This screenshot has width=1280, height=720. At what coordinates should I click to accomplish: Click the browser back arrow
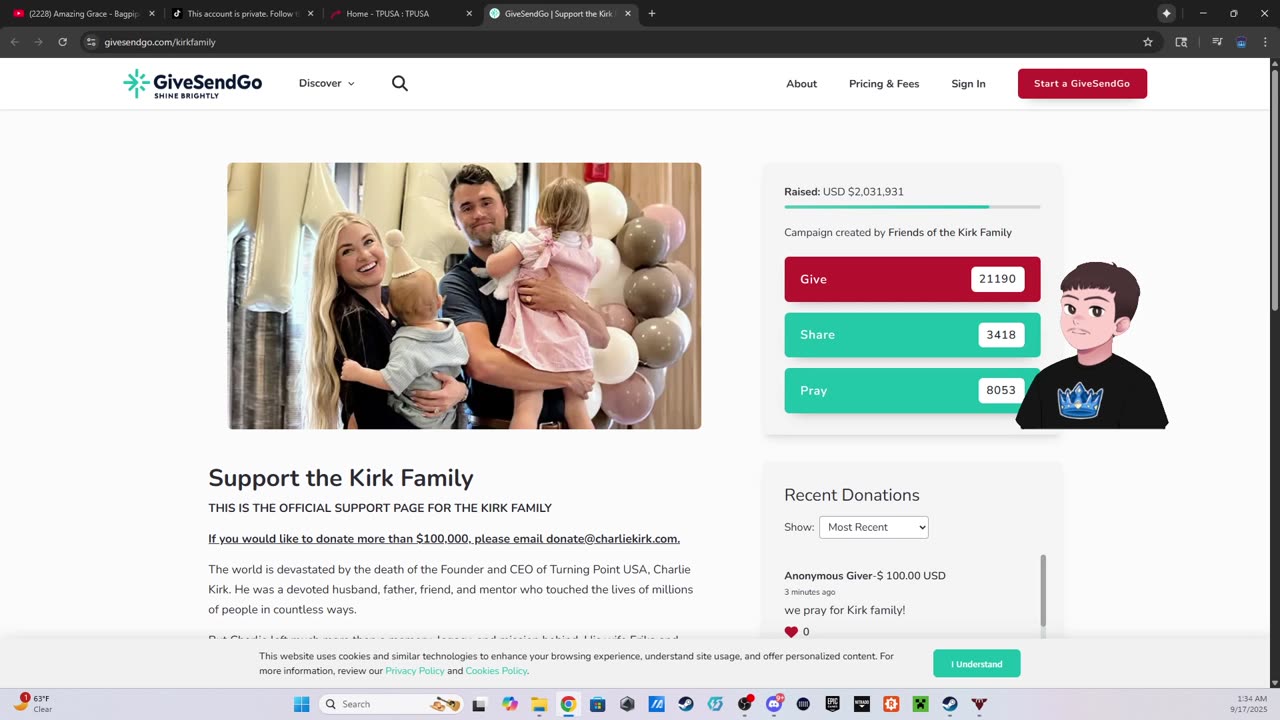pyautogui.click(x=14, y=42)
